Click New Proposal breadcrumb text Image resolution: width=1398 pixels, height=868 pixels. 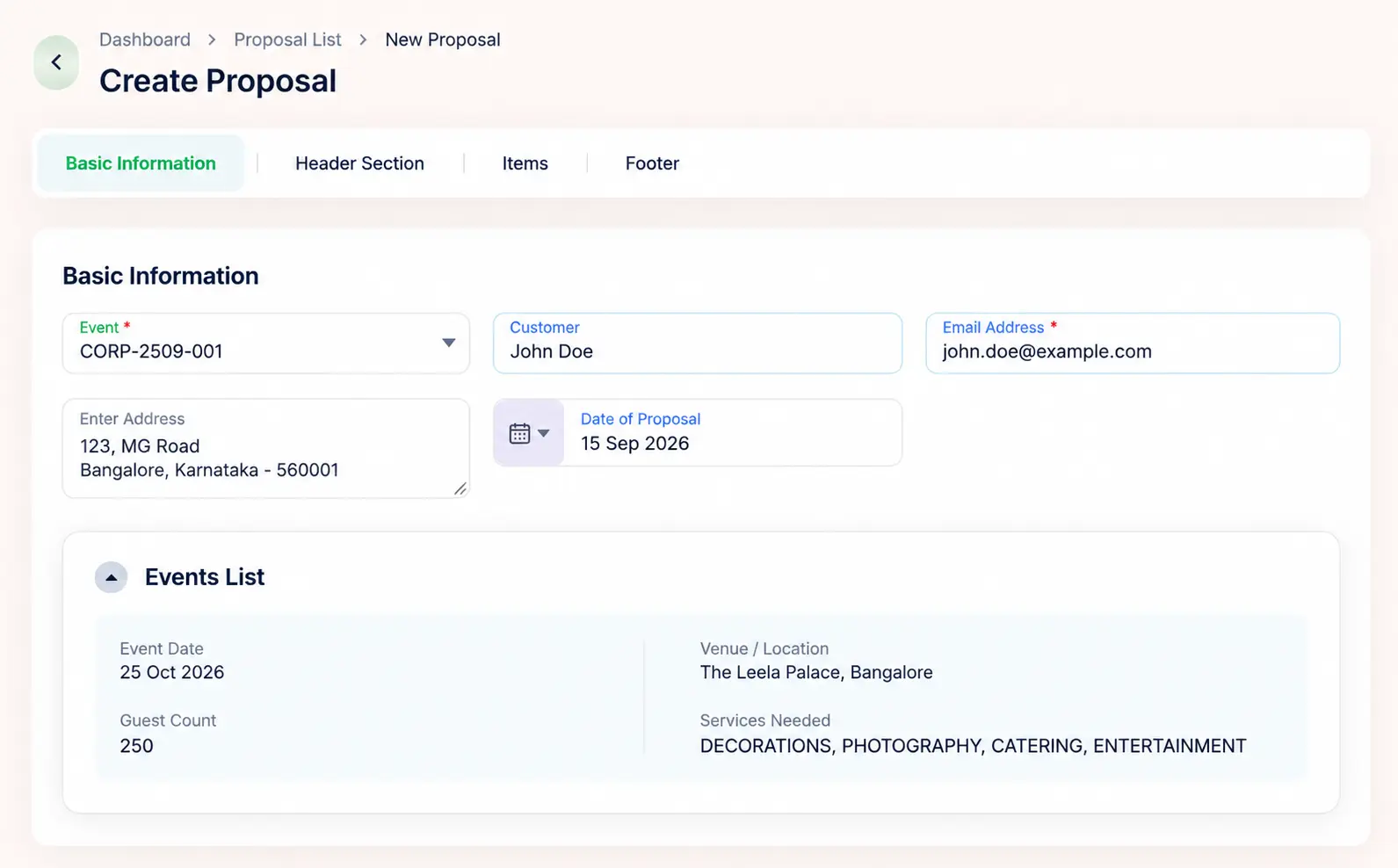coord(443,40)
